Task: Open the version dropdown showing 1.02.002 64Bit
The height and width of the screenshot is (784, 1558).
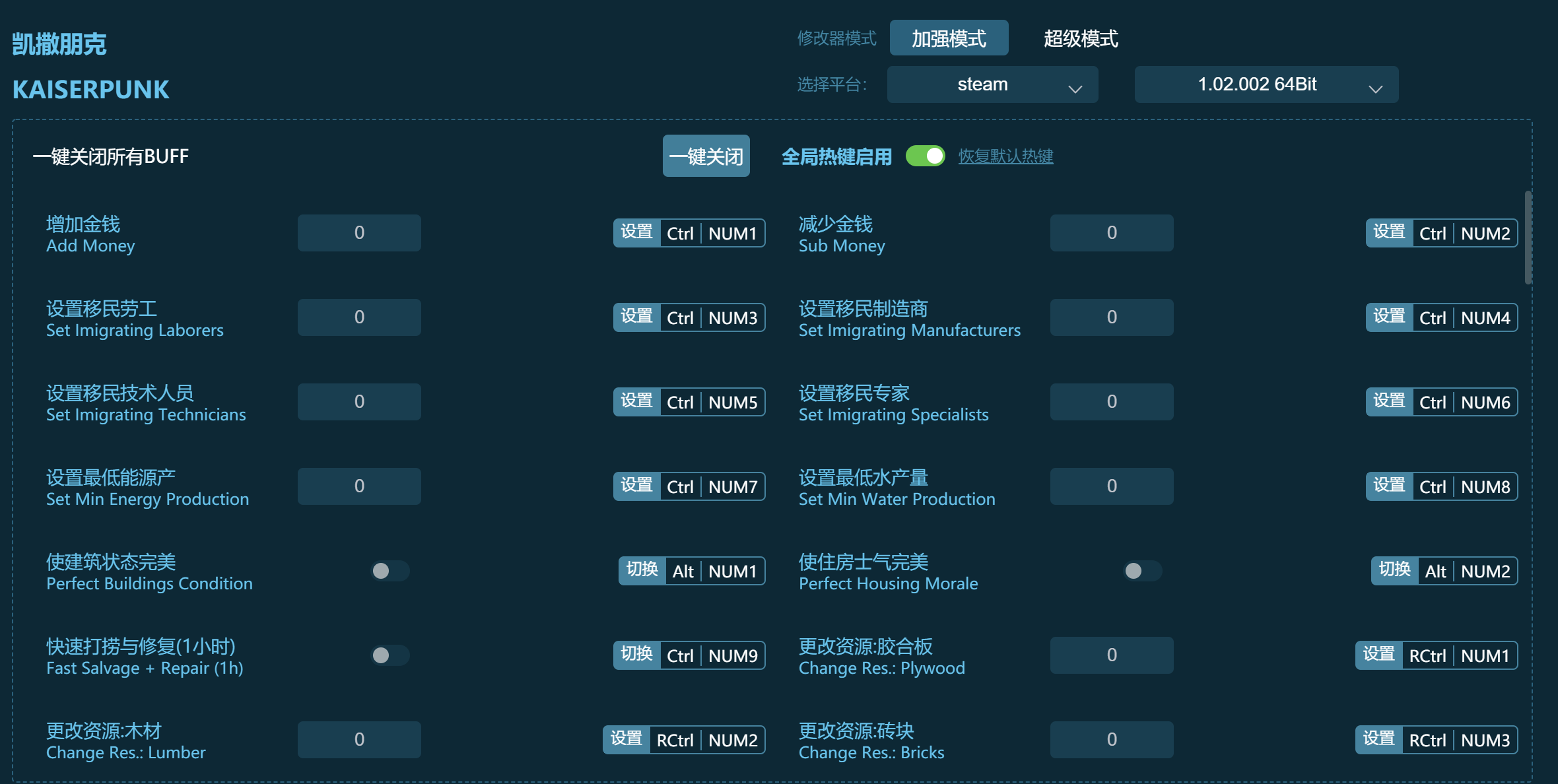Action: click(1266, 84)
